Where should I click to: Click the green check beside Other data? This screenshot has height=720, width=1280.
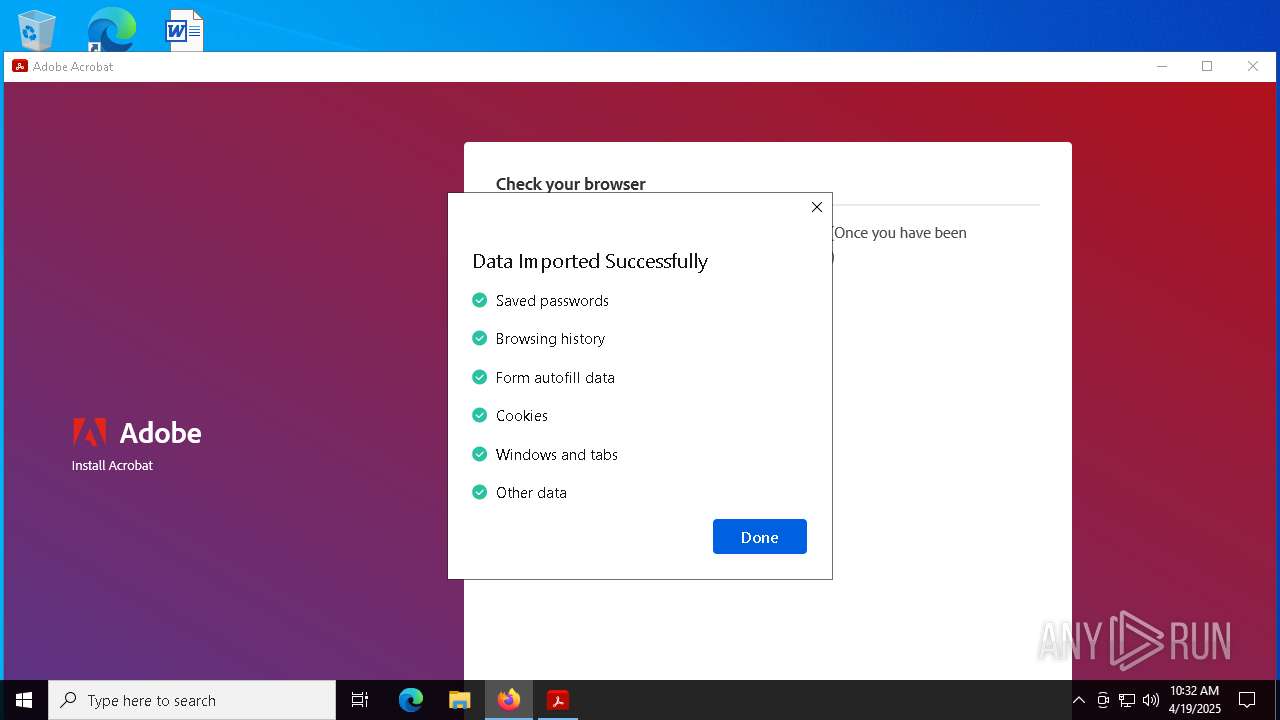(480, 492)
